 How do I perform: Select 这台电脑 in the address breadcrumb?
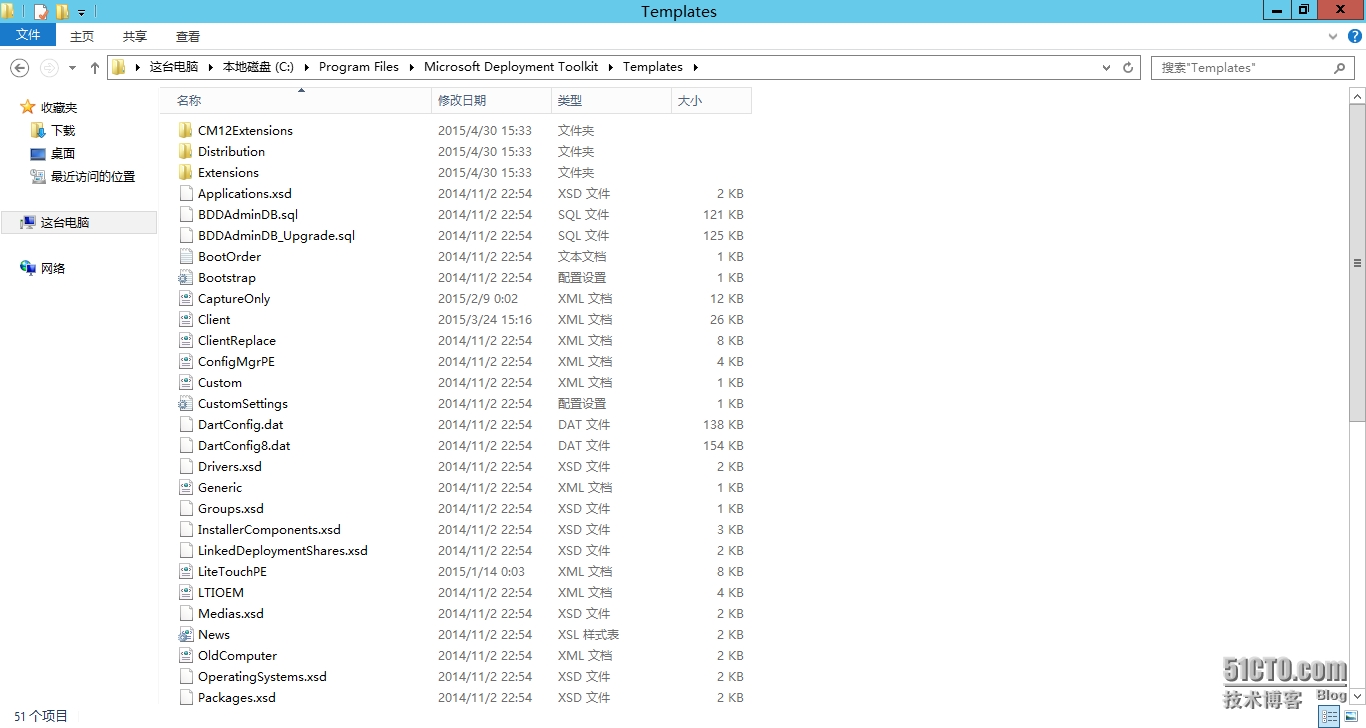click(x=174, y=67)
